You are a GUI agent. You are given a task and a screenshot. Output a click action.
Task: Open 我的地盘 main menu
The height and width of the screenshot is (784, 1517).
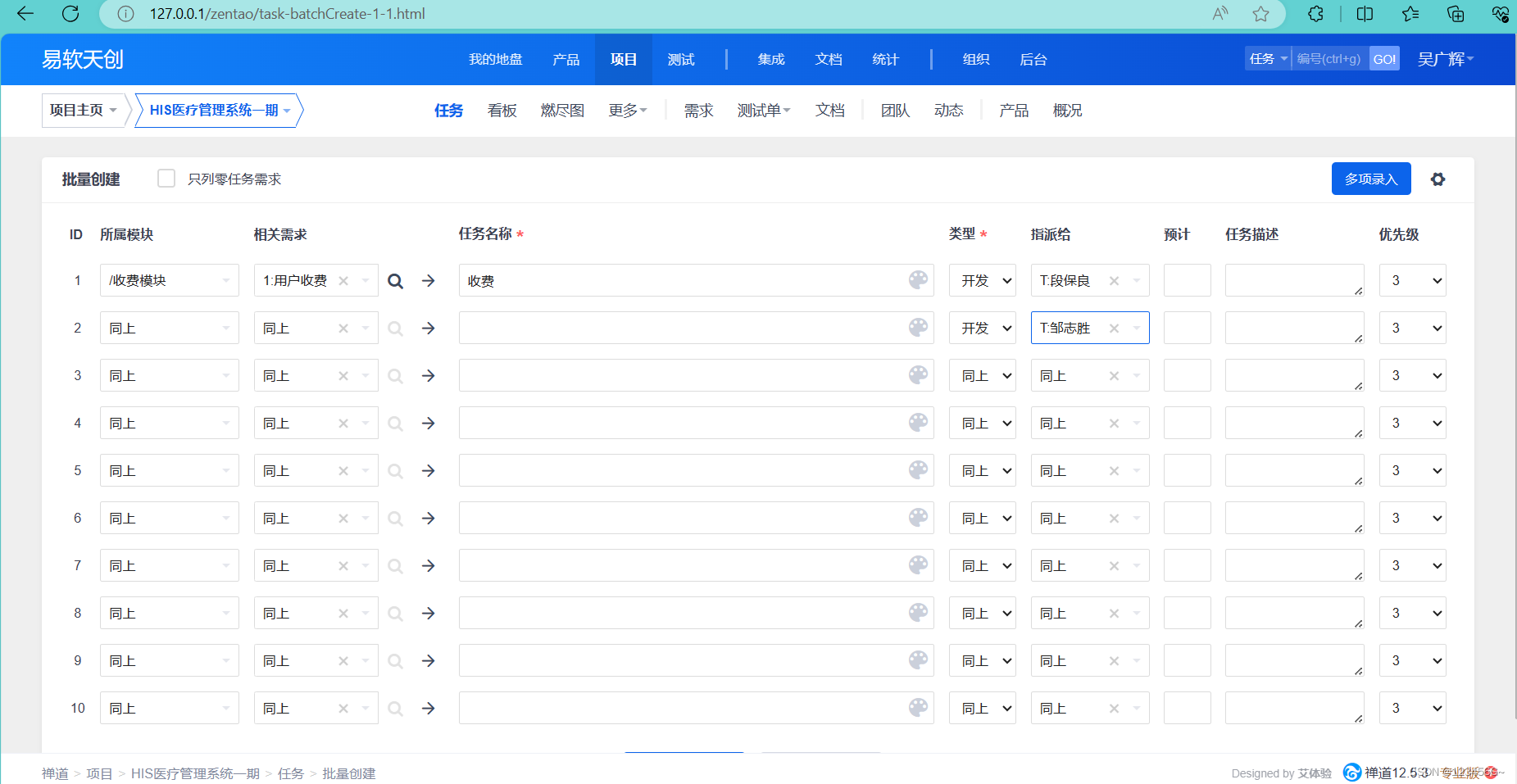(496, 60)
